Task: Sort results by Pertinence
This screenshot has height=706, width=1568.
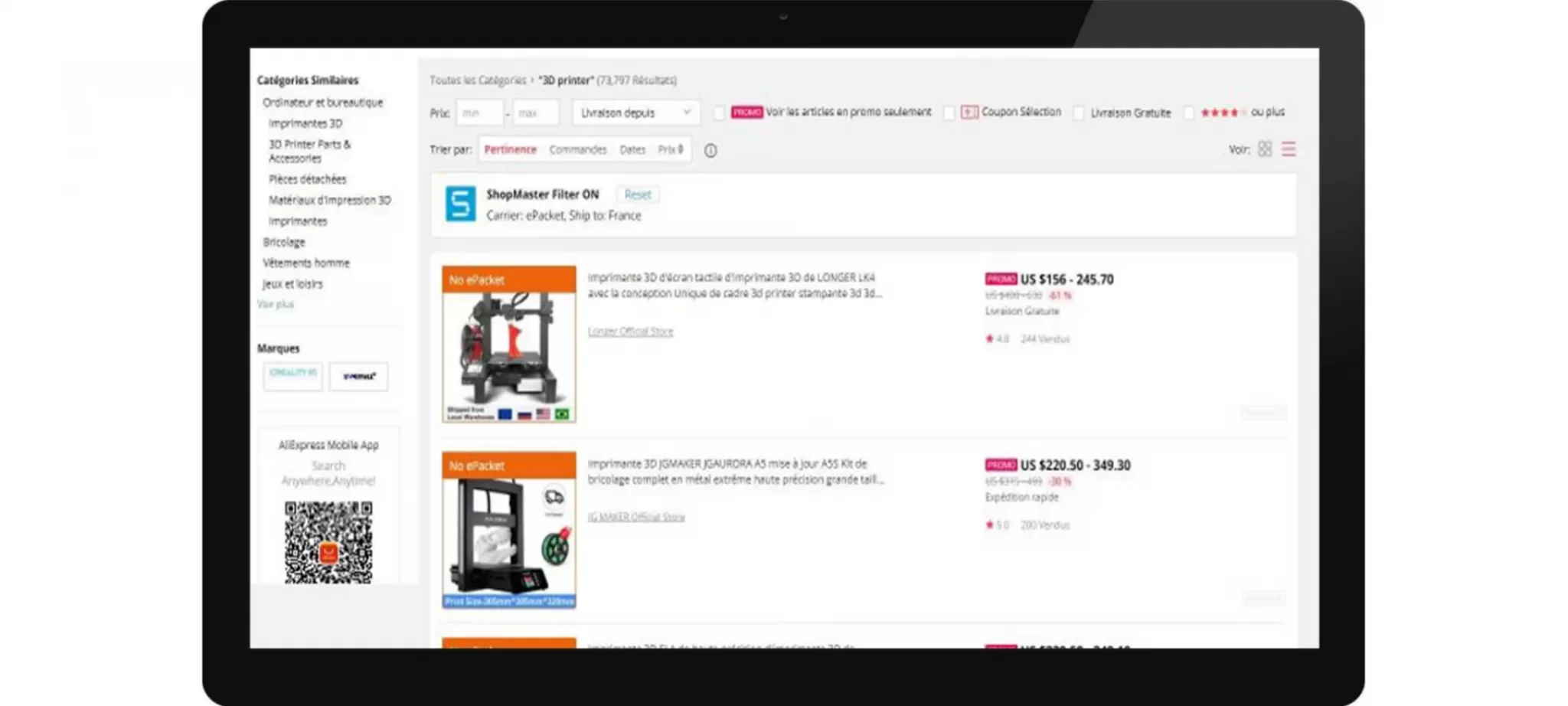Action: [x=510, y=149]
